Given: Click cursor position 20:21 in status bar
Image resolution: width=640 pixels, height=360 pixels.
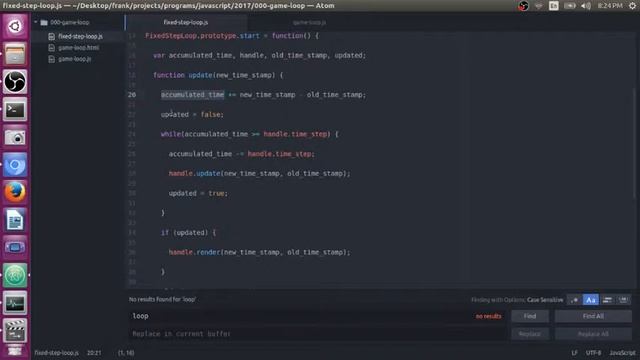Looking at the screenshot, I should coord(94,353).
